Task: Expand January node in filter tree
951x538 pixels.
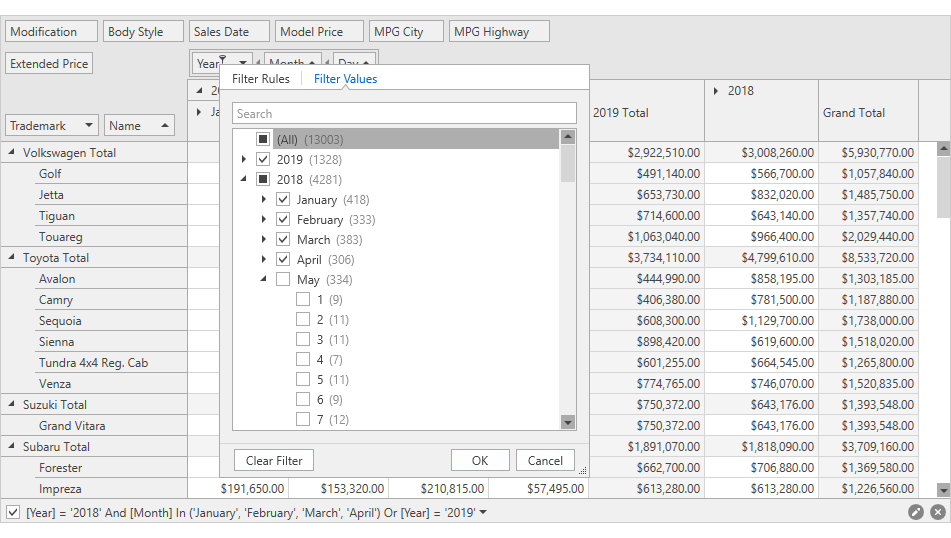Action: click(x=264, y=199)
